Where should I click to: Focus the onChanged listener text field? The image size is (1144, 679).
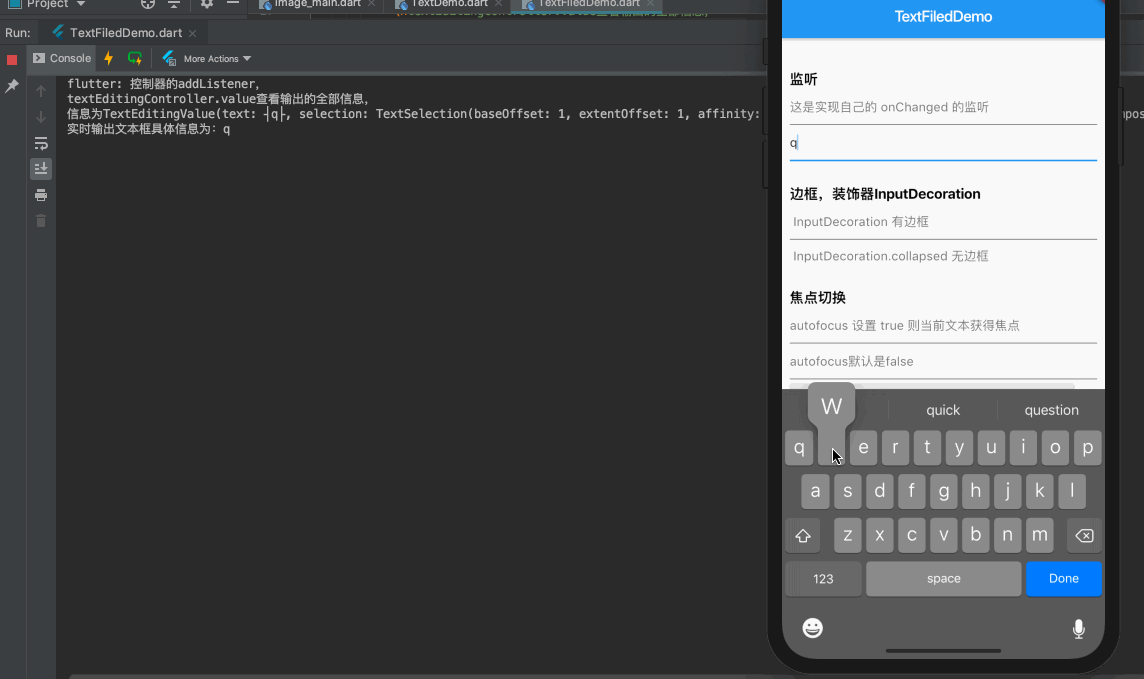943,108
